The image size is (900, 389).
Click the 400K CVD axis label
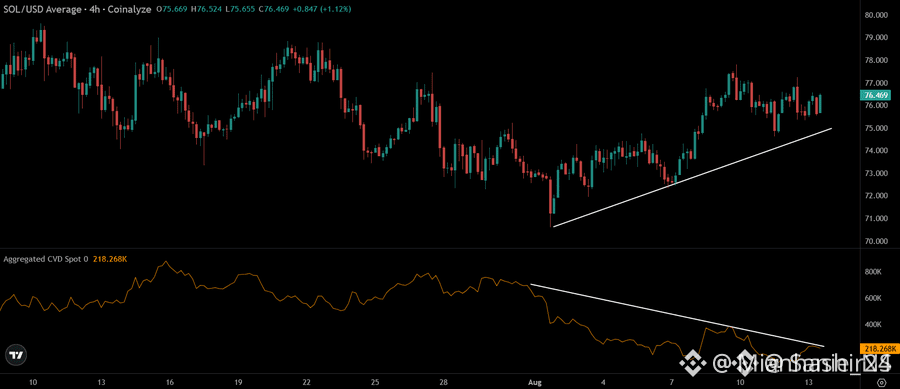click(873, 325)
